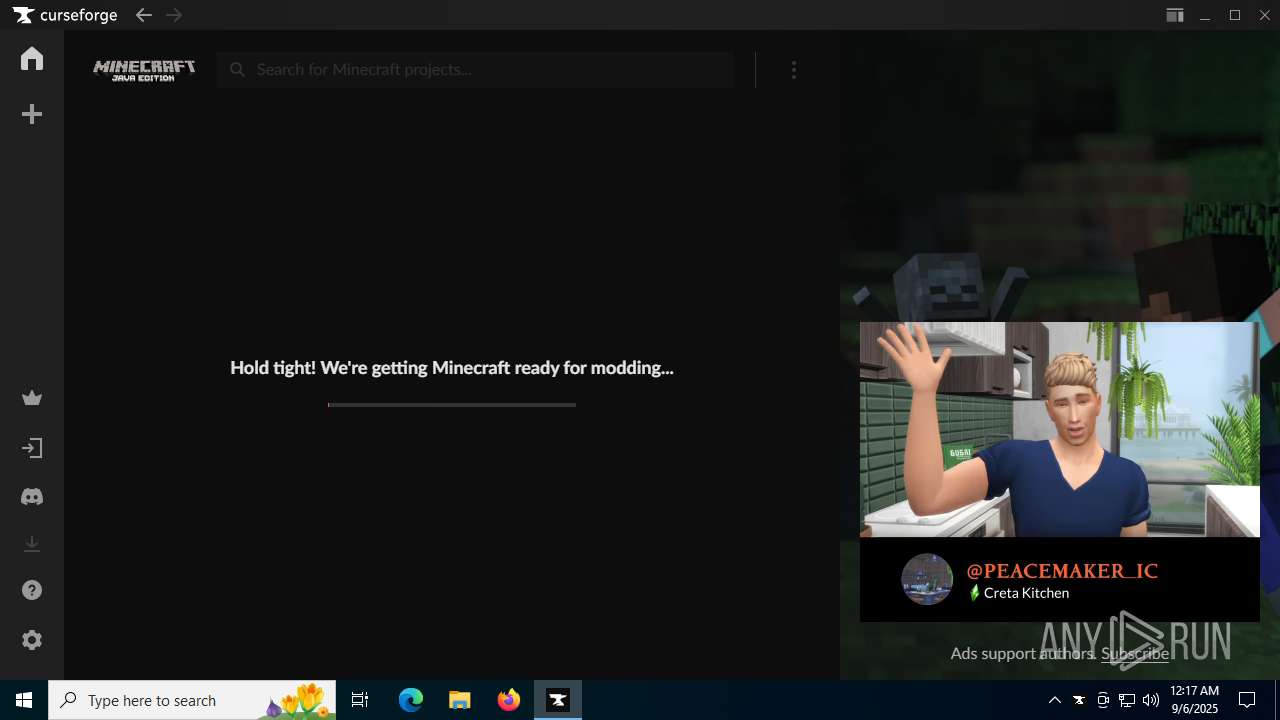
Task: Click the loading progress bar
Action: [x=452, y=405]
